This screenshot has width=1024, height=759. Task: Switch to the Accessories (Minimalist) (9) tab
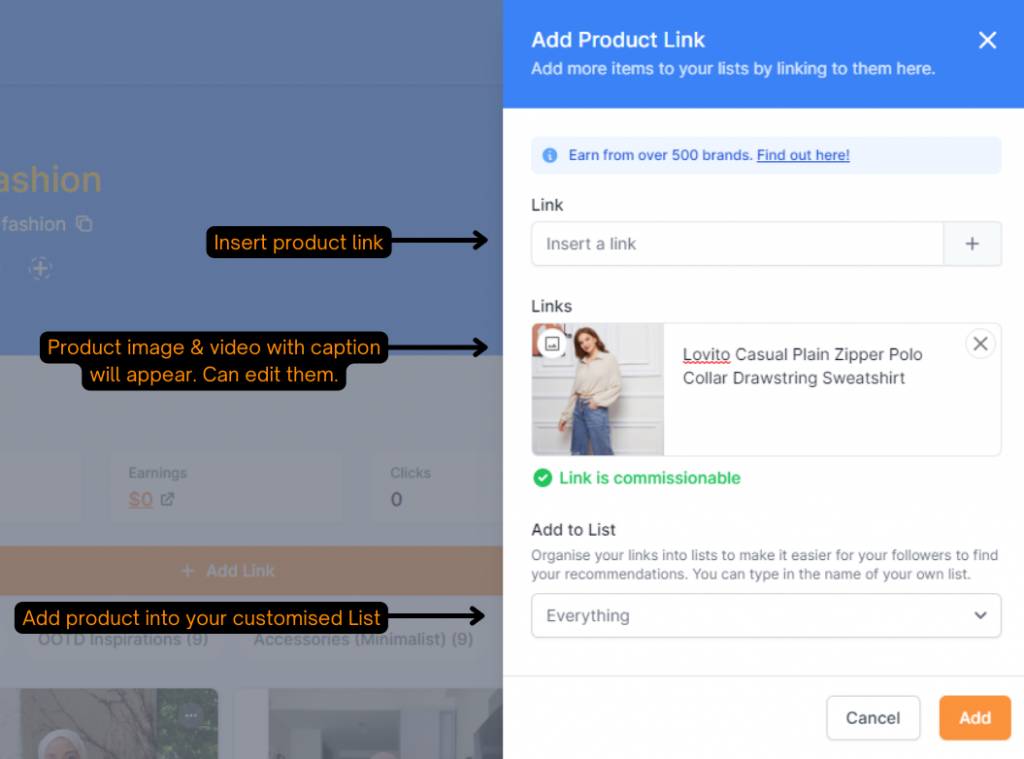[x=363, y=639]
